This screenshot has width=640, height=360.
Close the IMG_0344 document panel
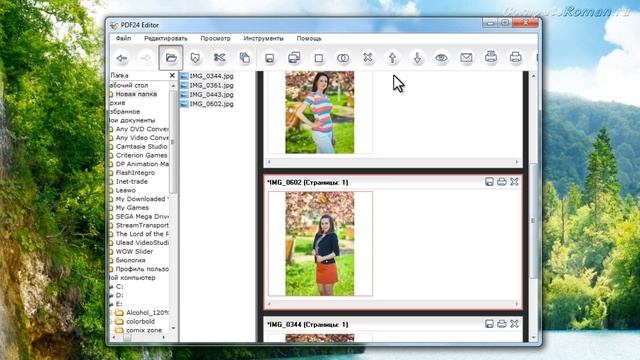[514, 324]
